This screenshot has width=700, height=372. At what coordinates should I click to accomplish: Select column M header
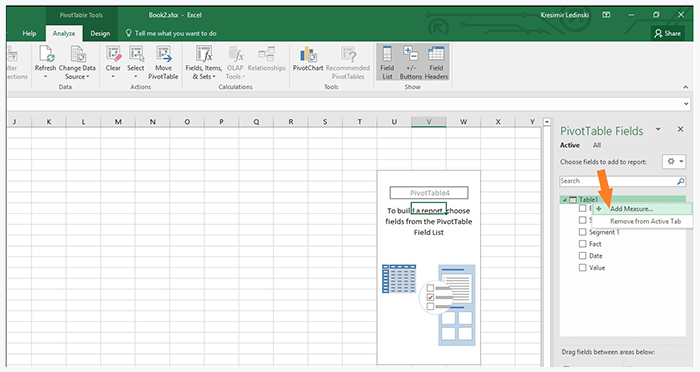click(118, 121)
